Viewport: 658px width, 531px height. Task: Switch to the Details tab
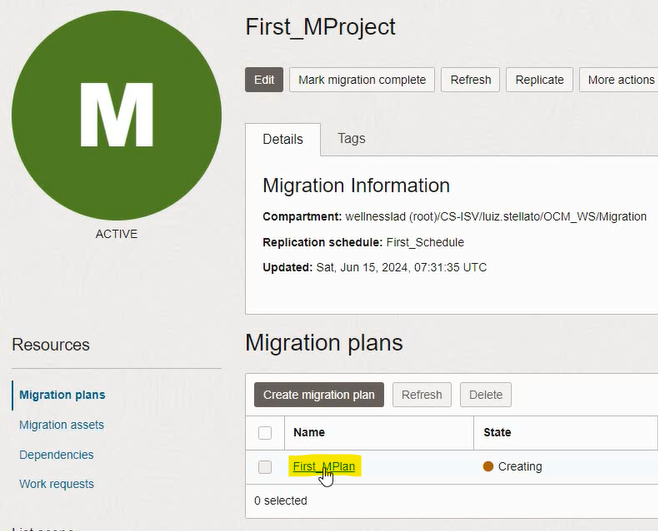[282, 140]
